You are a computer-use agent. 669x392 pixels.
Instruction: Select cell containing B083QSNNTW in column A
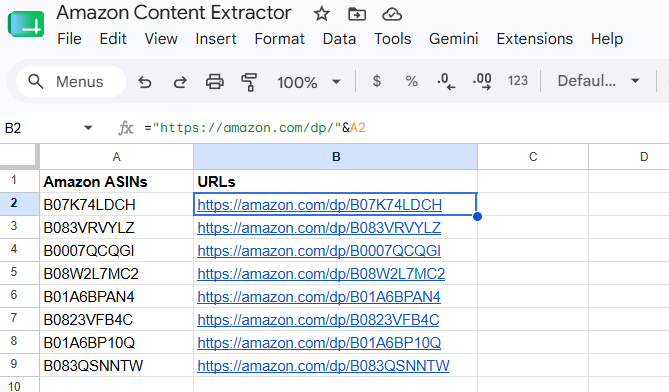116,366
